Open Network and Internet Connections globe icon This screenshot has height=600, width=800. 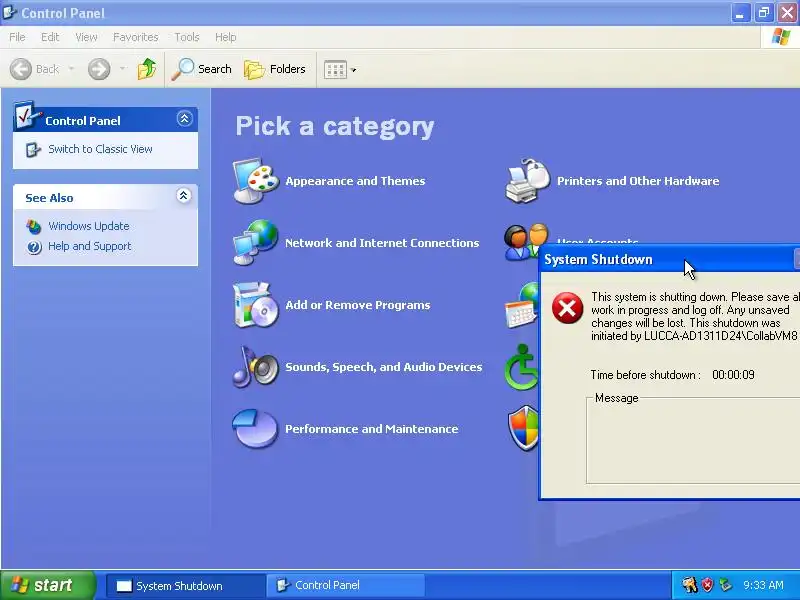[256, 242]
